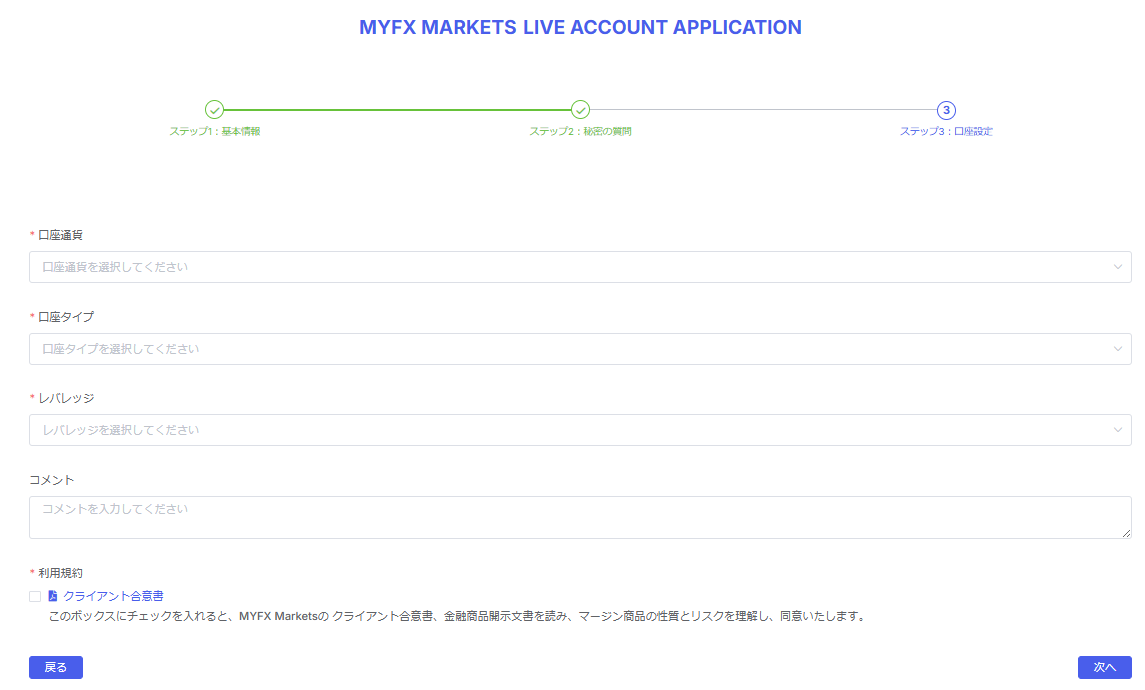Click the resize grip of comment box
Viewport: 1145px width, 690px height.
1127,534
